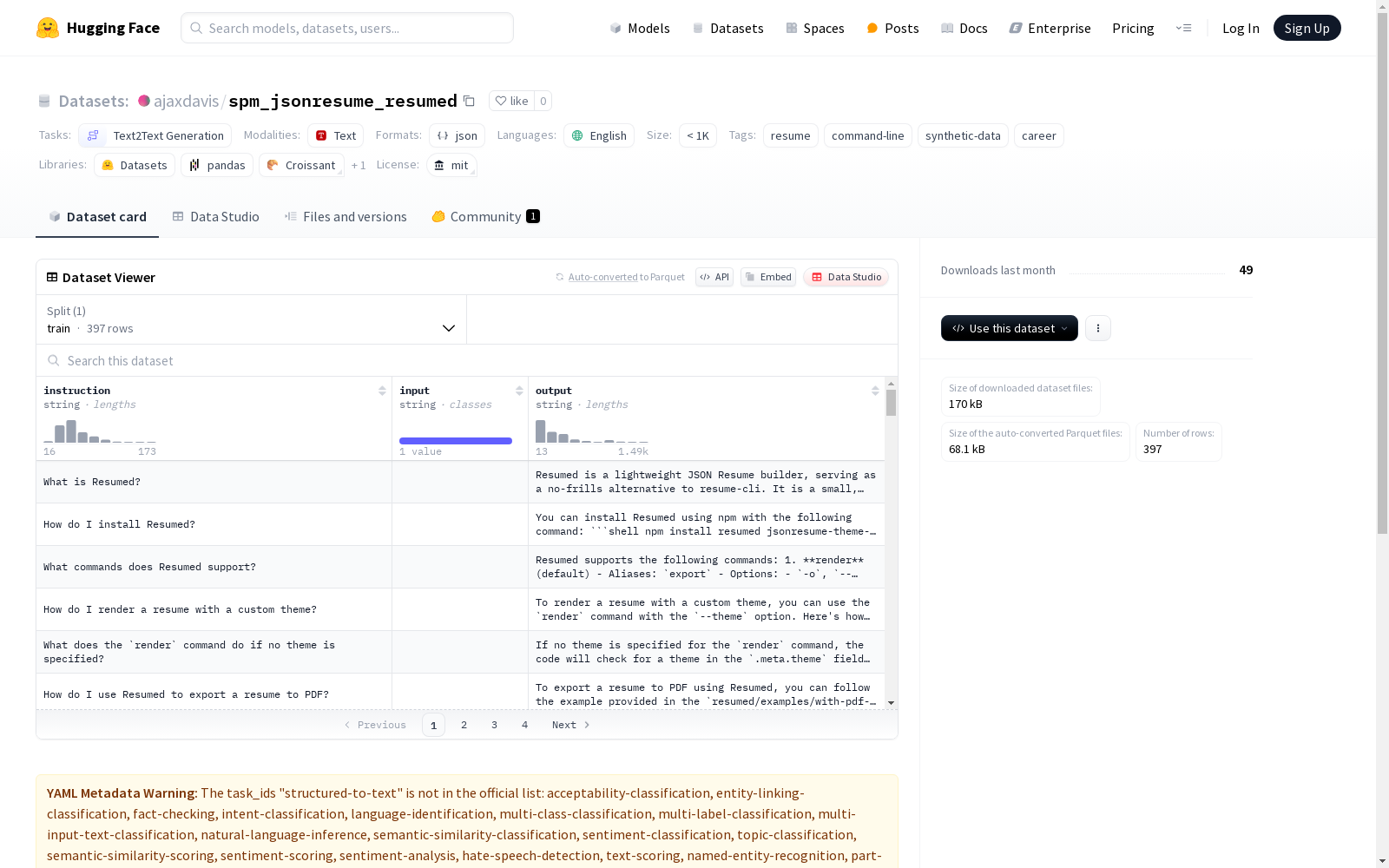Open Datasets in the top navigation
The width and height of the screenshot is (1389, 868).
coord(727,28)
